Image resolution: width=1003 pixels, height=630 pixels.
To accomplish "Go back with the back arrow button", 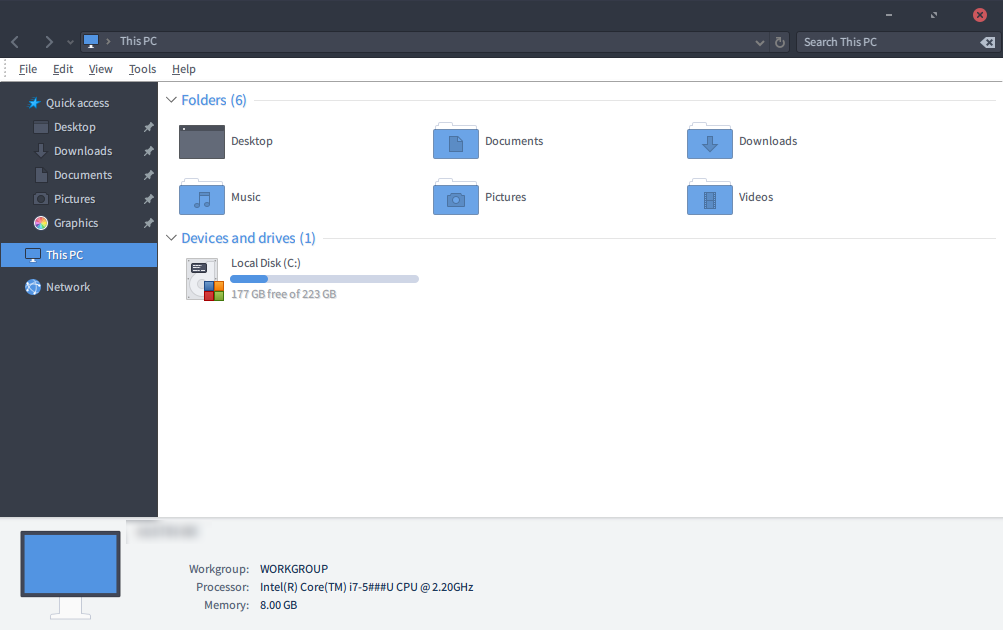I will click(15, 42).
